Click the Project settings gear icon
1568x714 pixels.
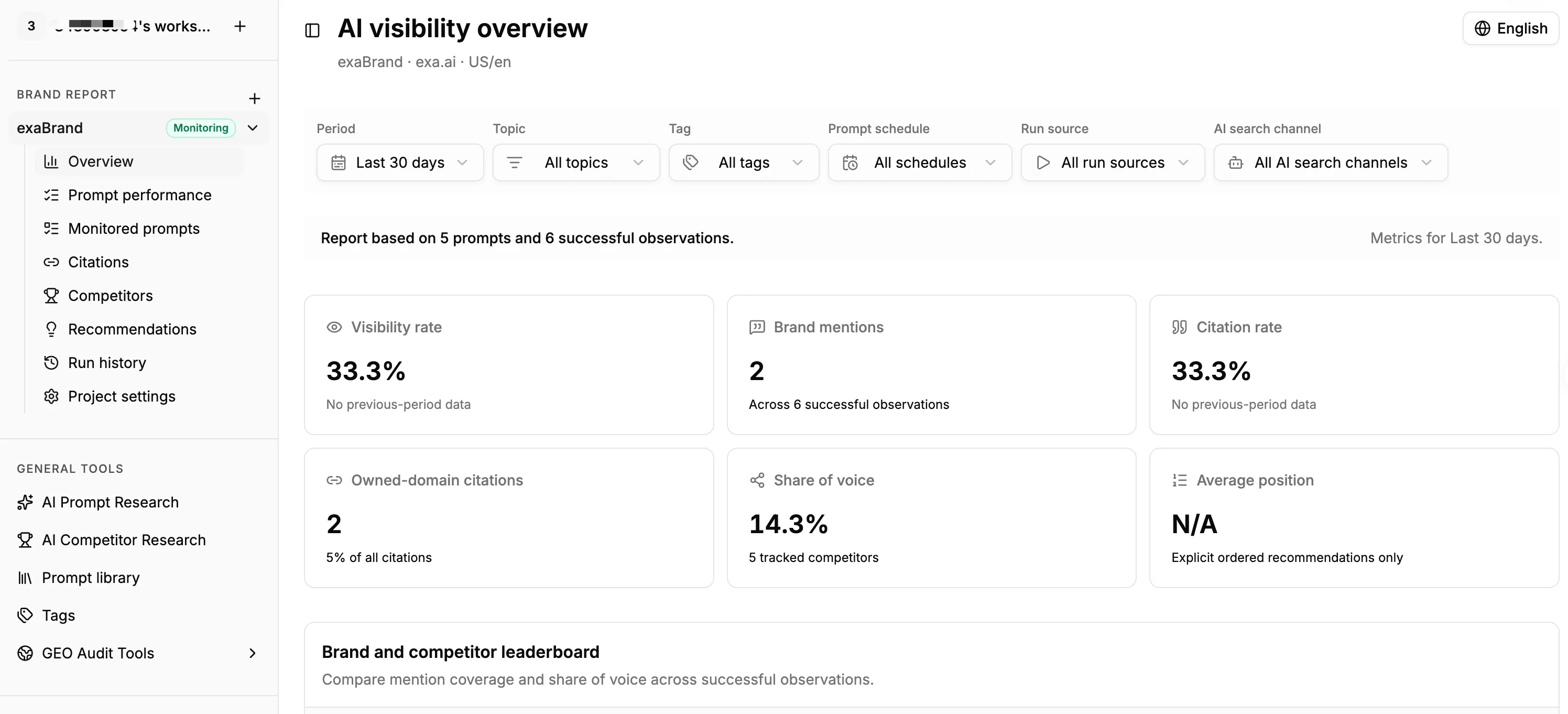[x=51, y=396]
